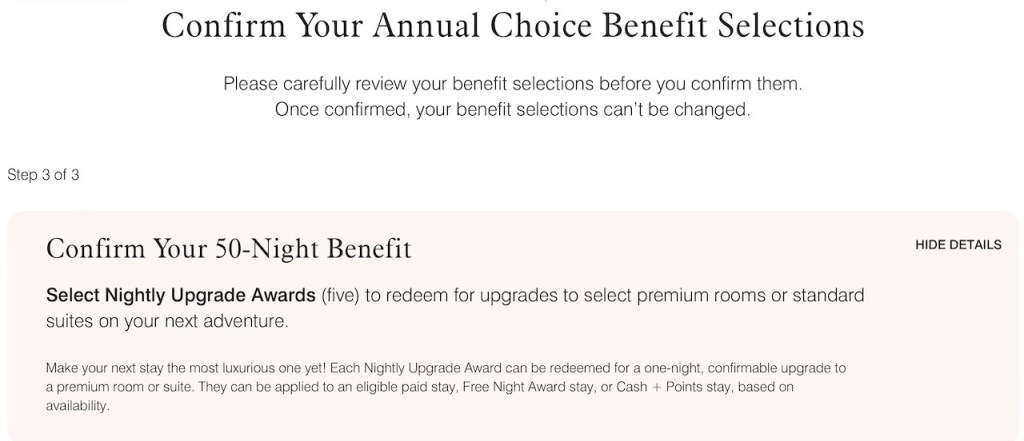Click the final word 'availability' in the fine print
This screenshot has height=441, width=1024.
(78, 406)
